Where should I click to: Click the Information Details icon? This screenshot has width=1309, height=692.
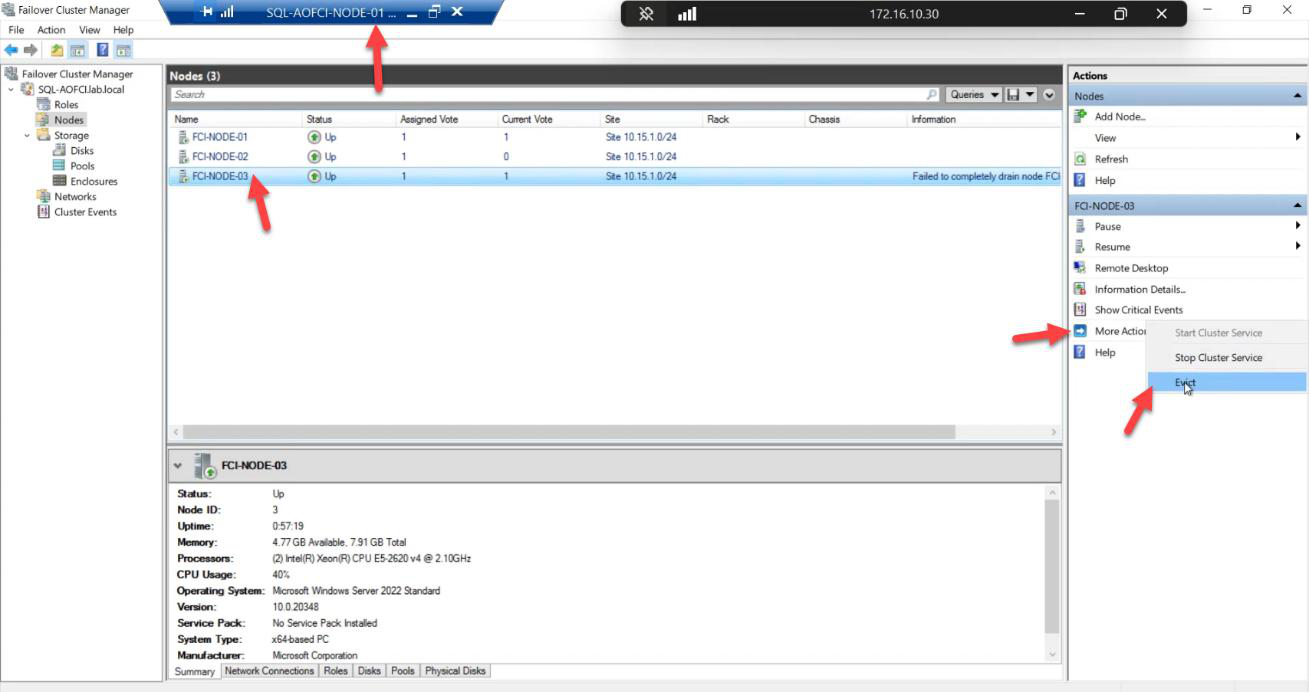(x=1080, y=289)
